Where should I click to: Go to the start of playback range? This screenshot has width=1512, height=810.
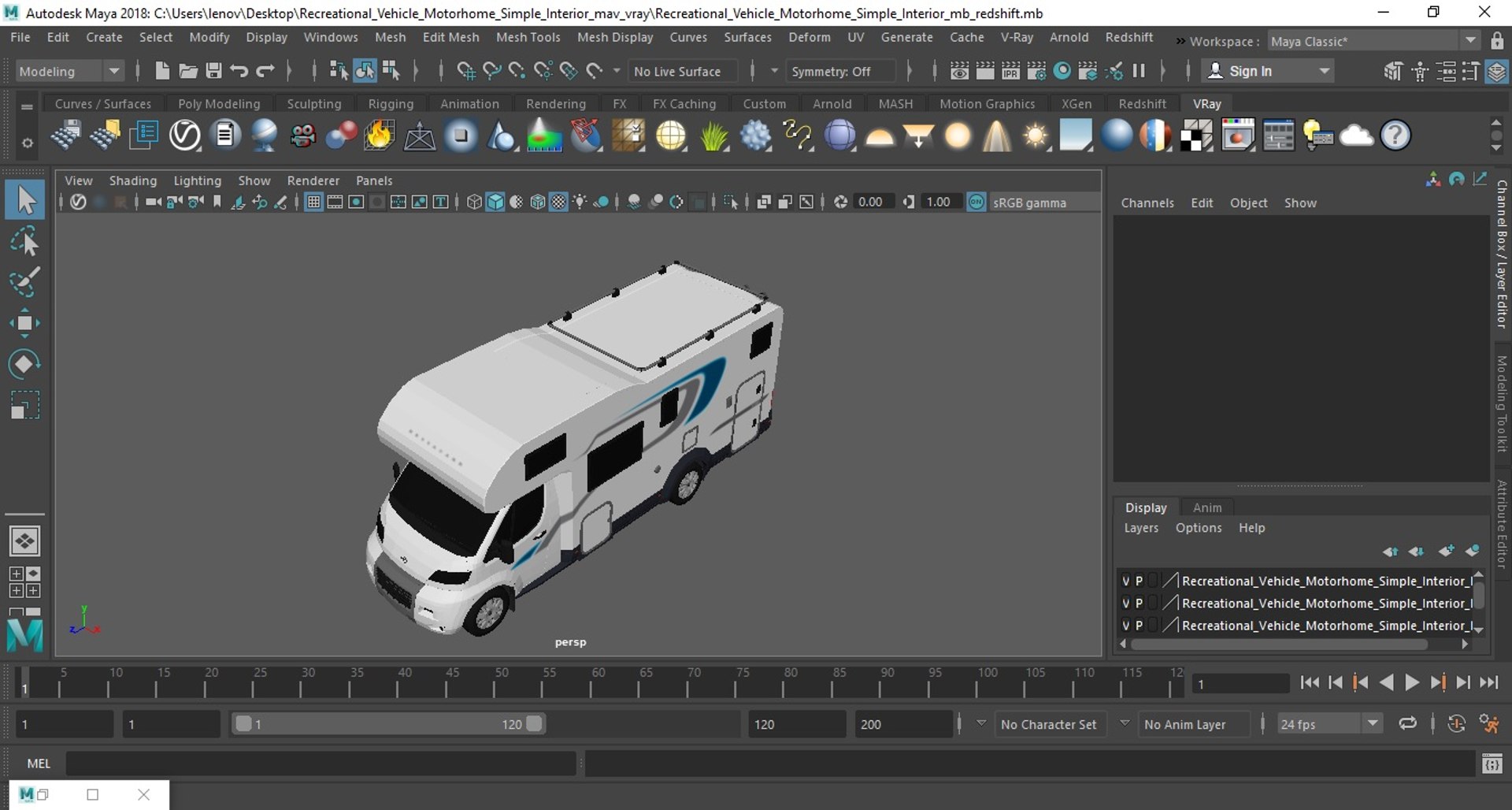[x=1310, y=683]
